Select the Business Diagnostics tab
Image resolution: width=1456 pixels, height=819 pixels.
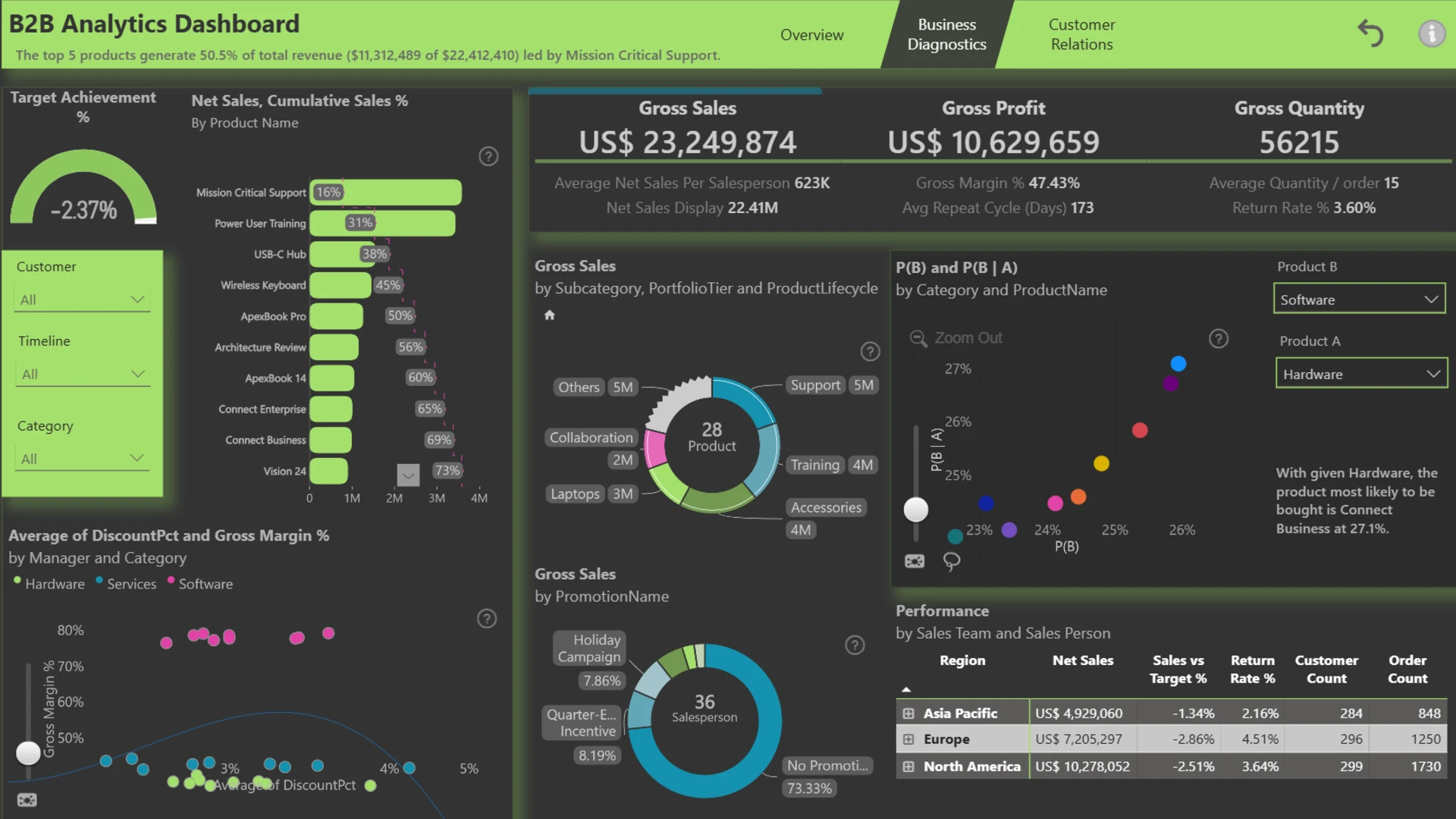click(x=946, y=35)
